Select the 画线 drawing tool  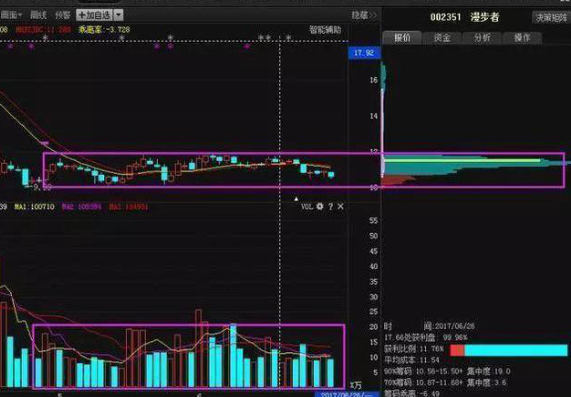pyautogui.click(x=38, y=15)
